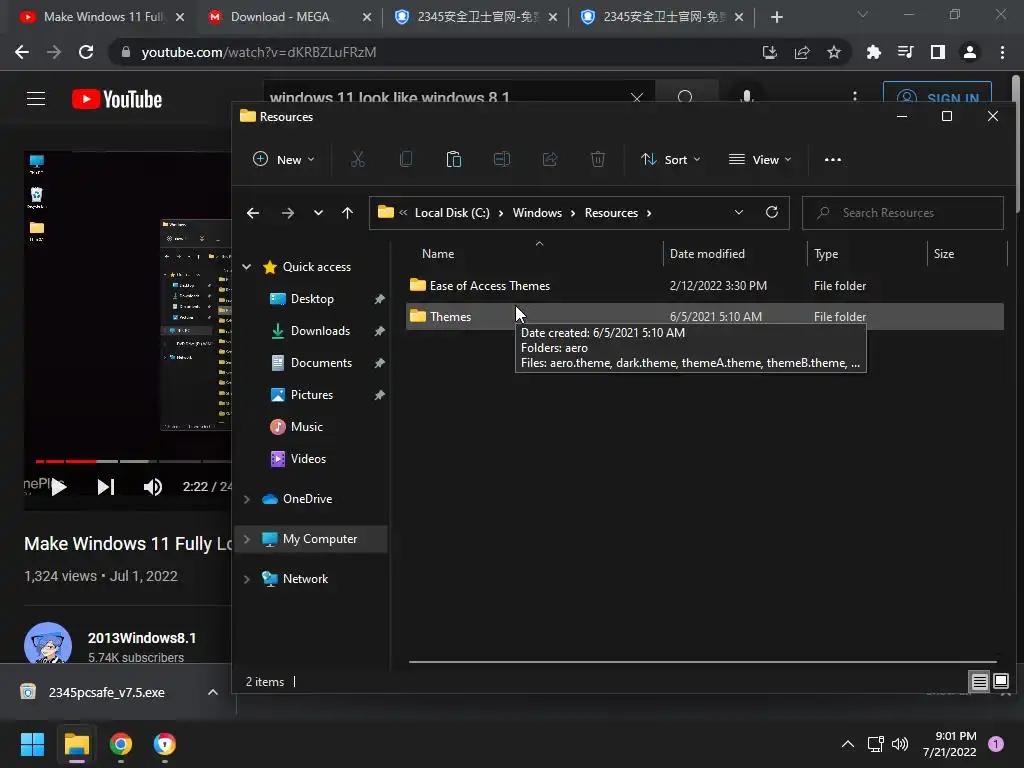Click the Delete trash icon in Explorer
The image size is (1024, 768).
598,159
